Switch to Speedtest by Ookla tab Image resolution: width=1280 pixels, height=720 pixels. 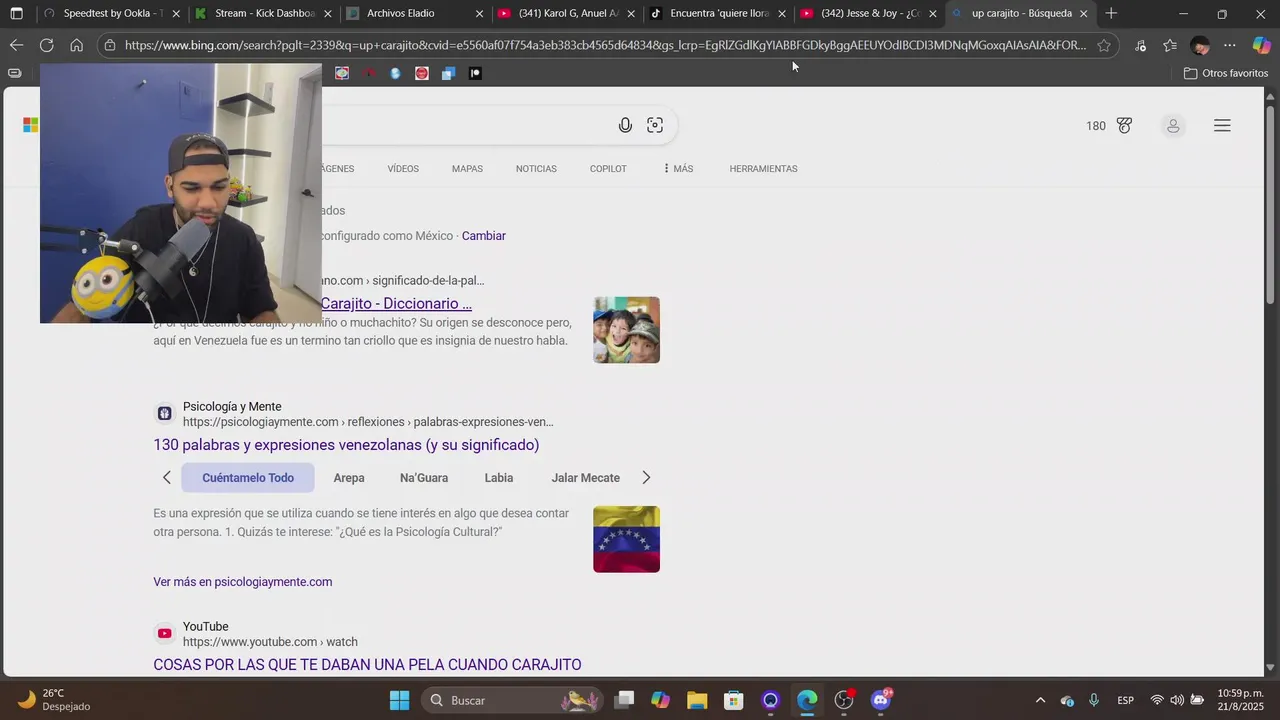pos(112,14)
